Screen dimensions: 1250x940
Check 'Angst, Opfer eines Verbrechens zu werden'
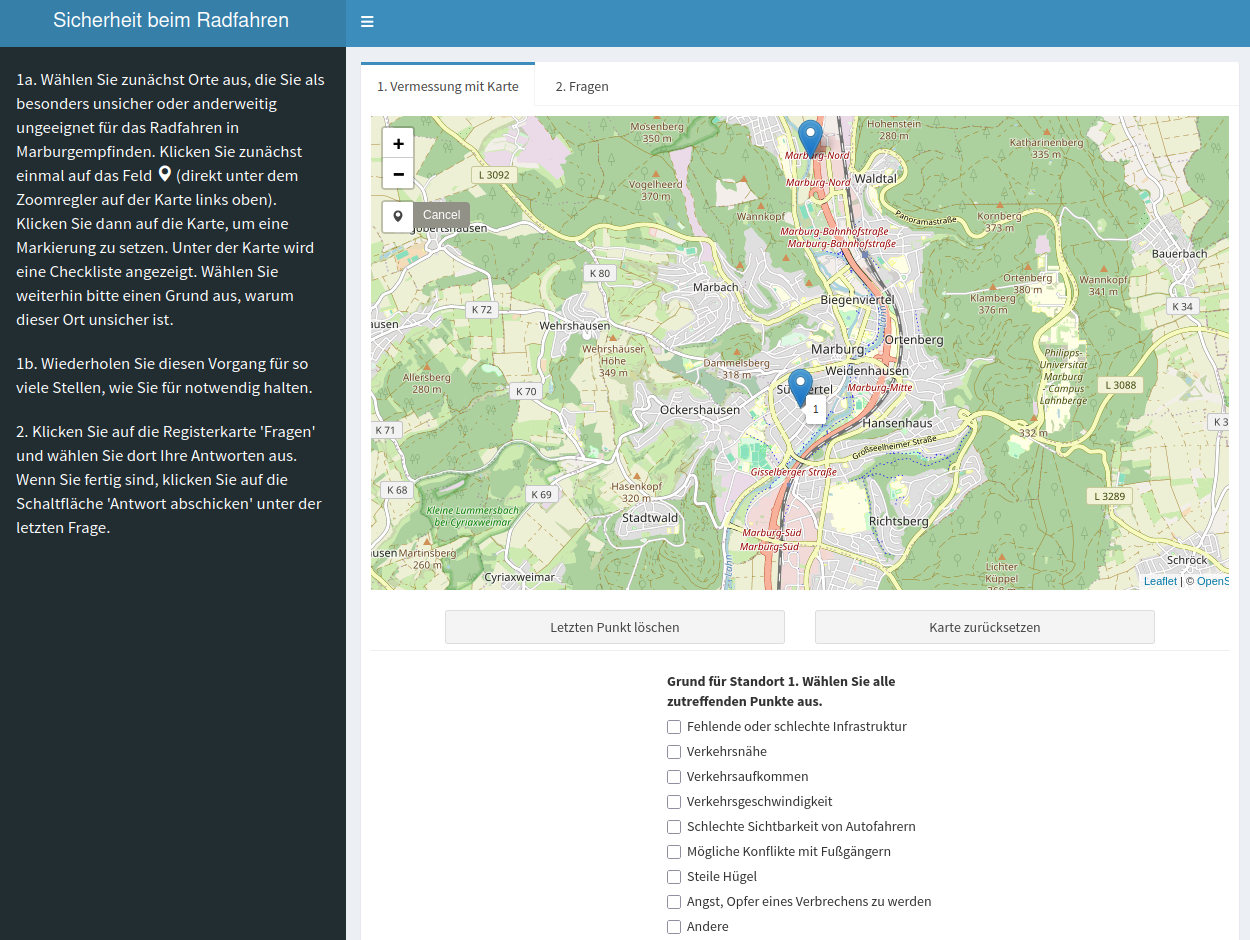coord(674,902)
